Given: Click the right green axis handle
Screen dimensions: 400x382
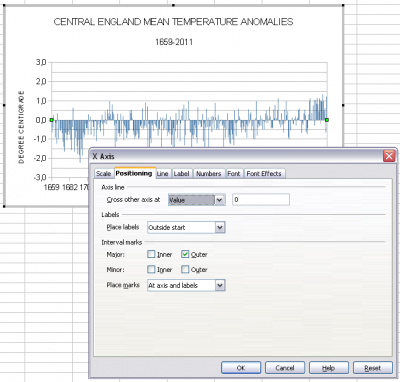Looking at the screenshot, I should coord(327,120).
